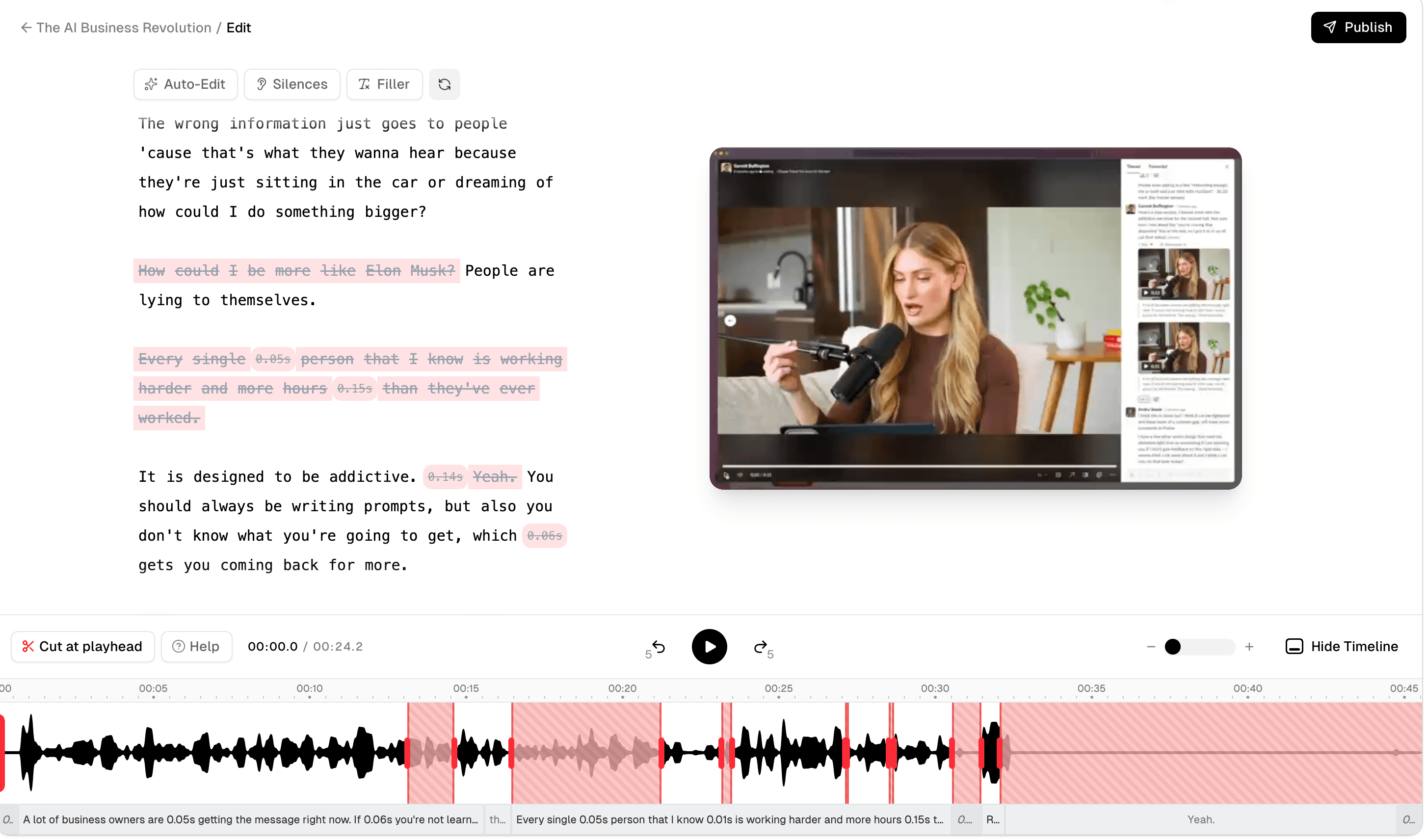1427x840 pixels.
Task: Click the microphone icon on the Silences button
Action: (261, 84)
